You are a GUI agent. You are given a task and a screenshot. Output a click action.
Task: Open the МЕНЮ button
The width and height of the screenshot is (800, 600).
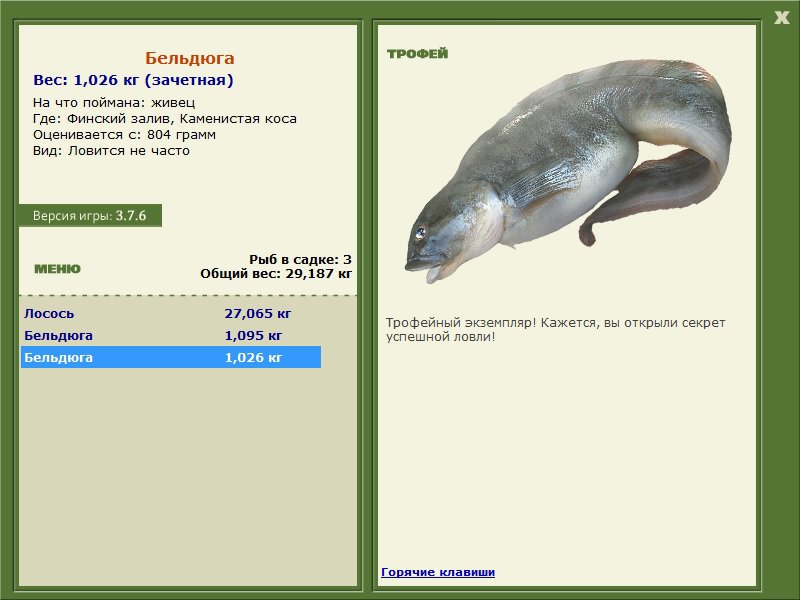(57, 269)
